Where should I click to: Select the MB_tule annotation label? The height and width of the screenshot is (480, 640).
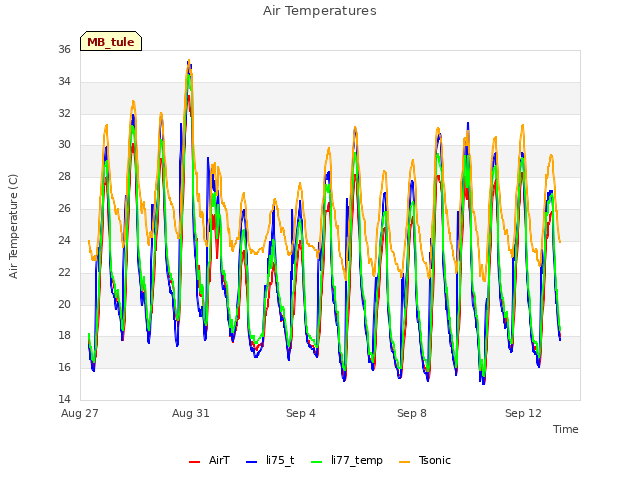click(x=111, y=42)
